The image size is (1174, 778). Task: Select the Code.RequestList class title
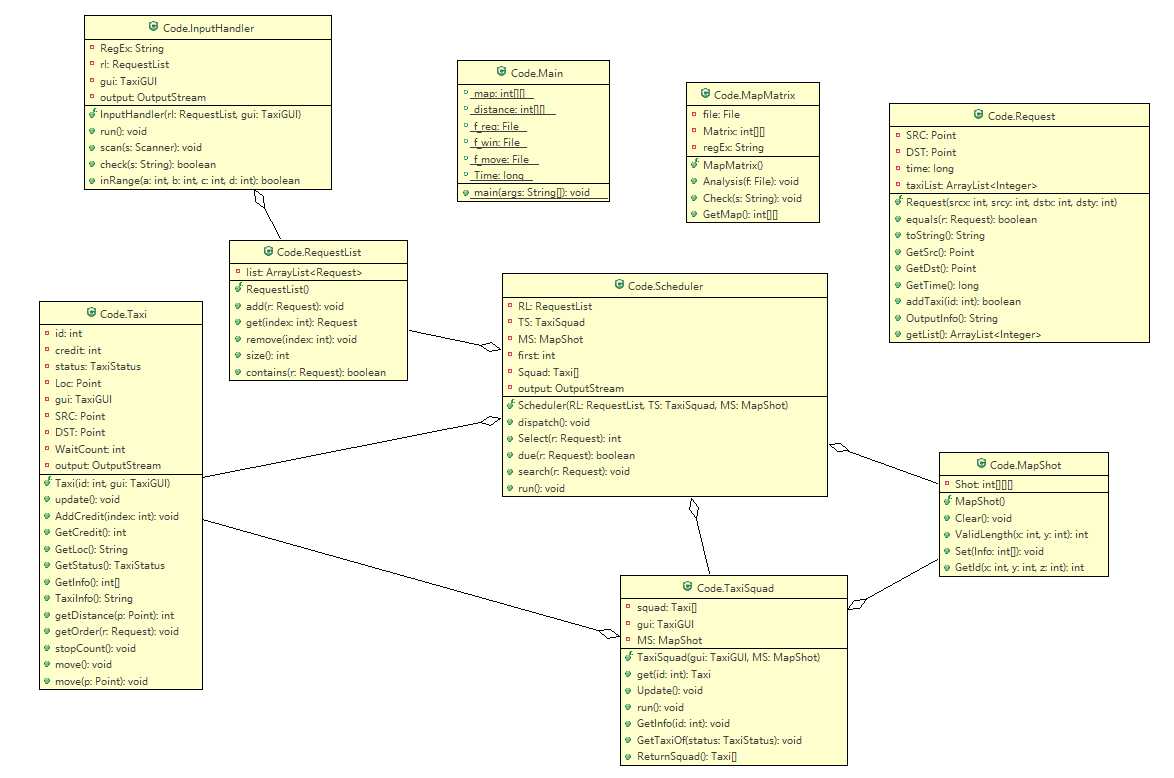click(318, 252)
